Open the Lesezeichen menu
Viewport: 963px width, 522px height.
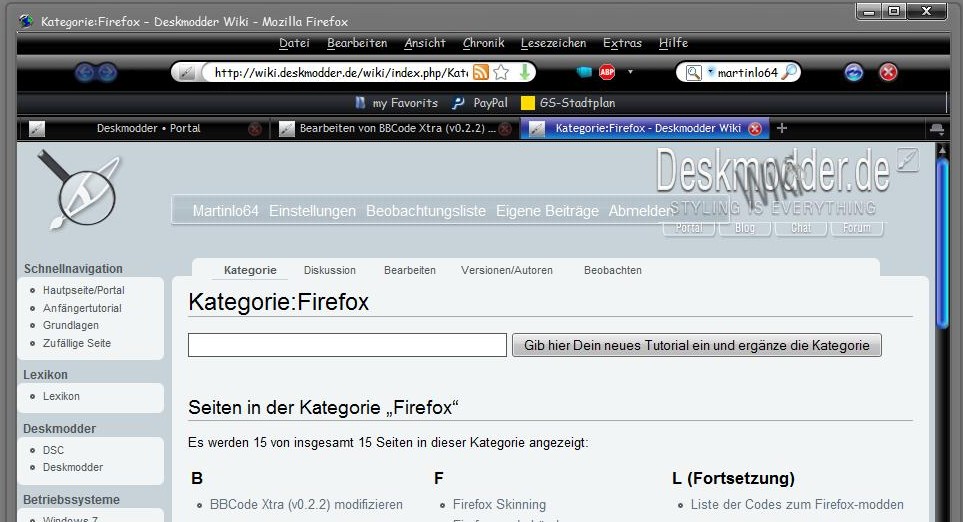[553, 43]
